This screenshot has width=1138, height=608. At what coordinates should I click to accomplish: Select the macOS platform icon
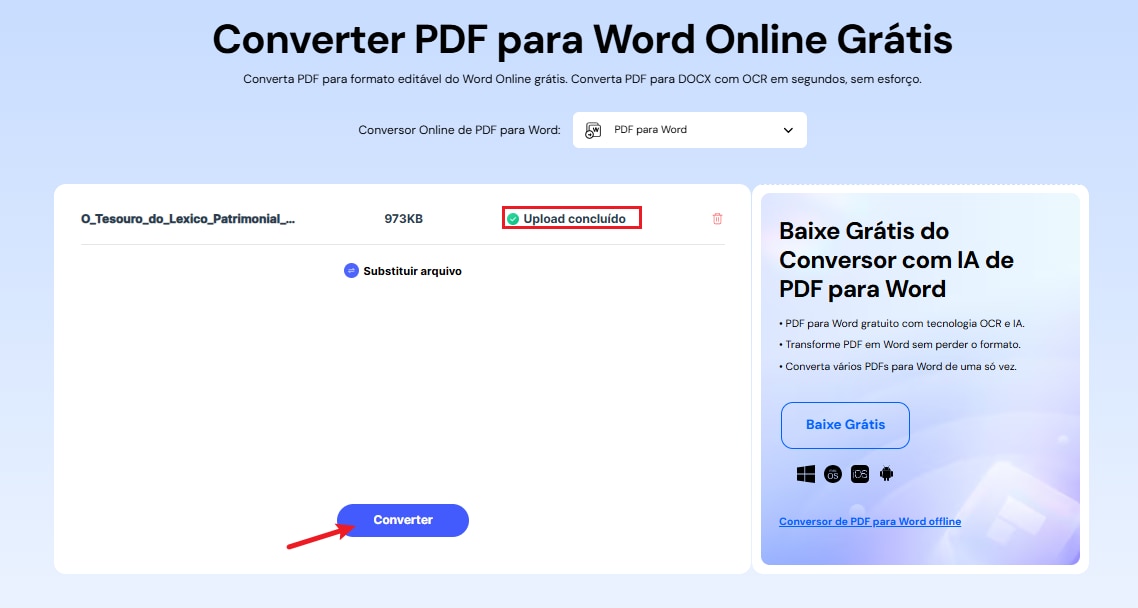(833, 474)
